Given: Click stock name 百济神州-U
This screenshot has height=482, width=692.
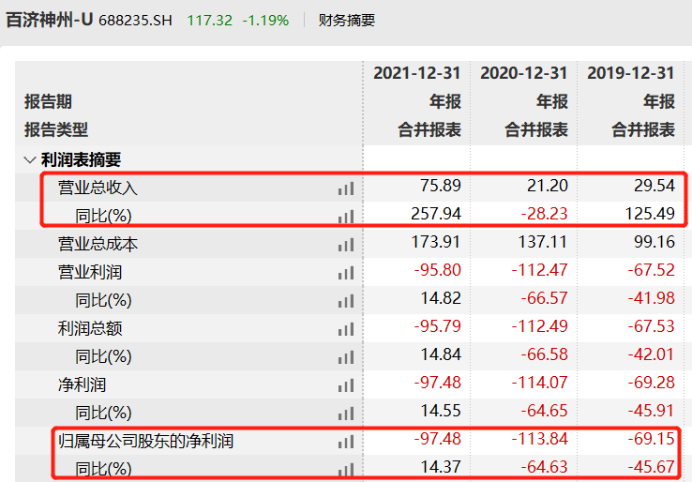Looking at the screenshot, I should [49, 20].
